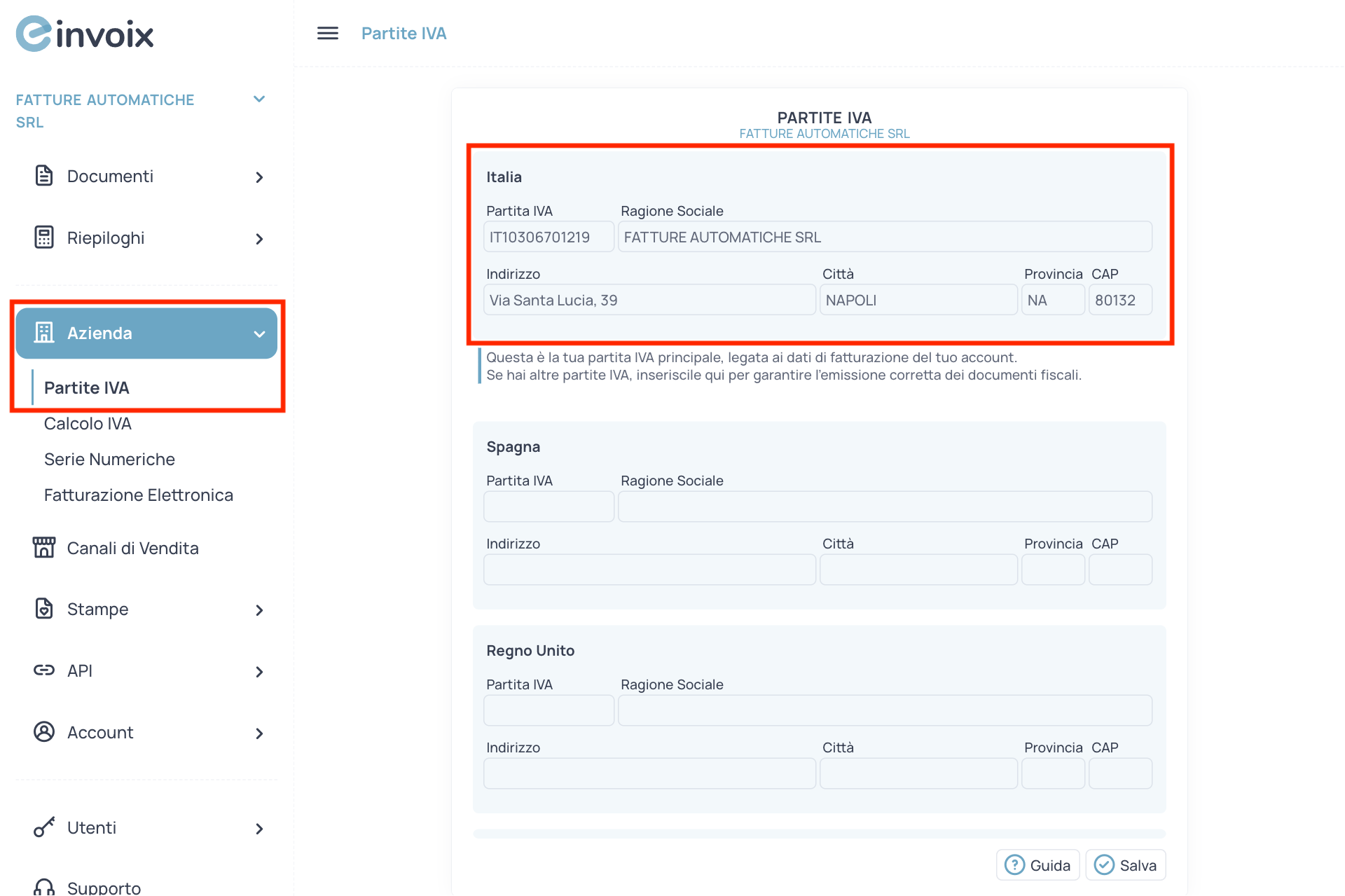The image size is (1345, 896).
Task: Click the Documenti document icon
Action: click(44, 176)
